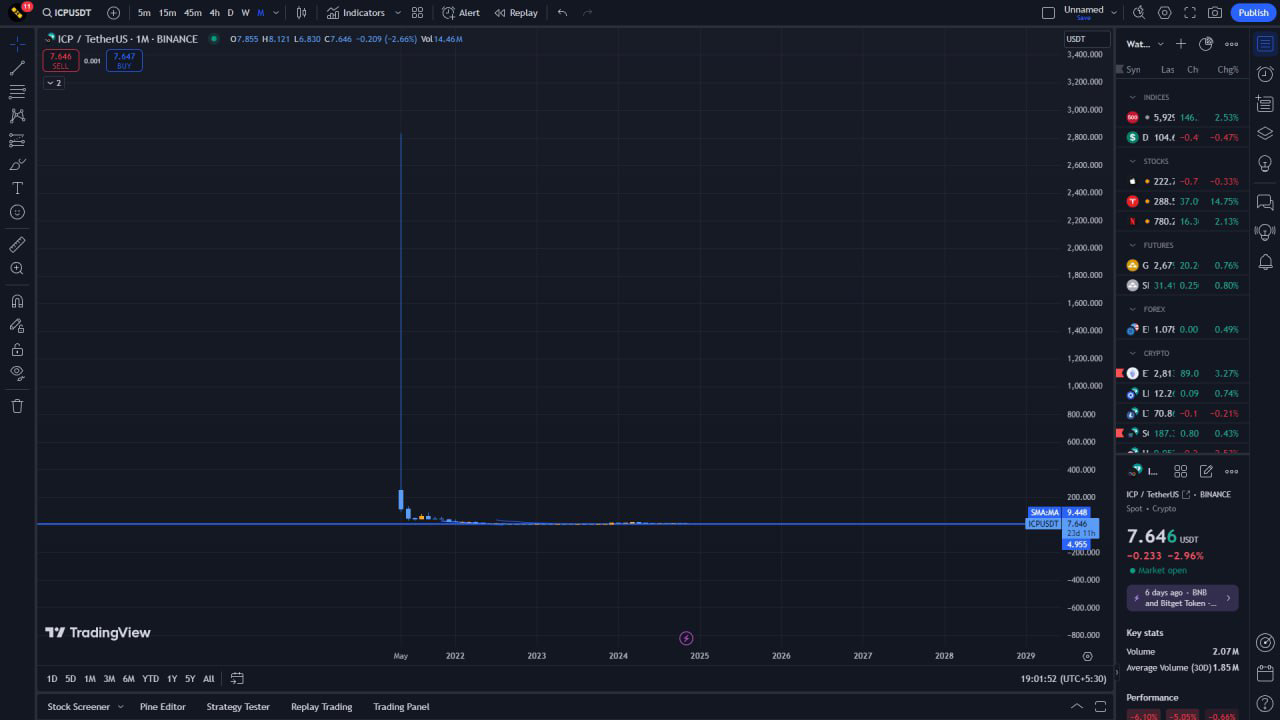Switch to 4h timeframe
Screen dimensions: 1280x720
pyautogui.click(x=214, y=13)
